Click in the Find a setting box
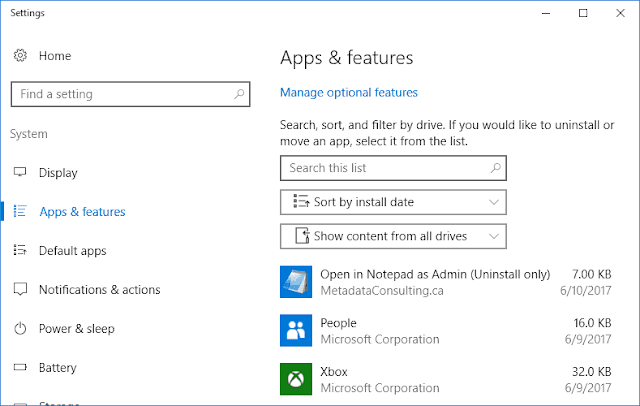Screen dimensions: 640x406 click(x=120, y=94)
